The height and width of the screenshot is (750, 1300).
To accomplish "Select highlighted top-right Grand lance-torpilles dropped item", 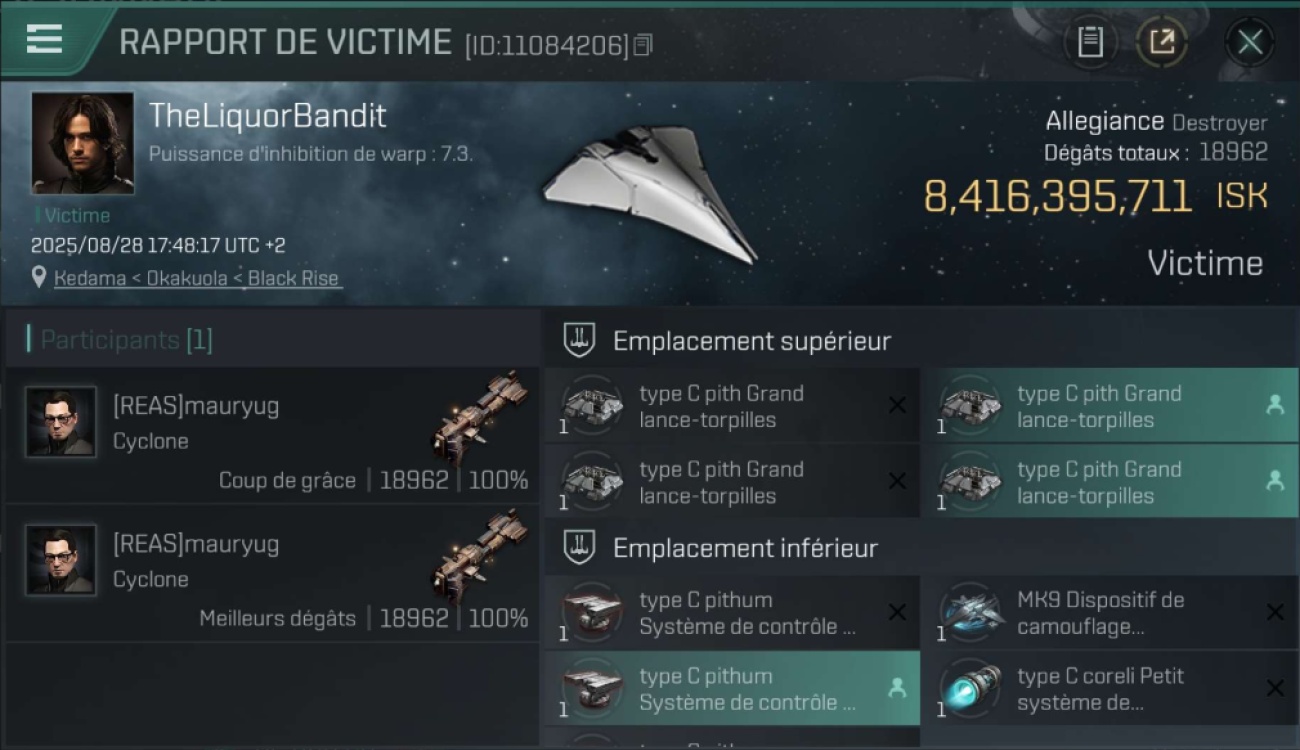I will point(1110,405).
